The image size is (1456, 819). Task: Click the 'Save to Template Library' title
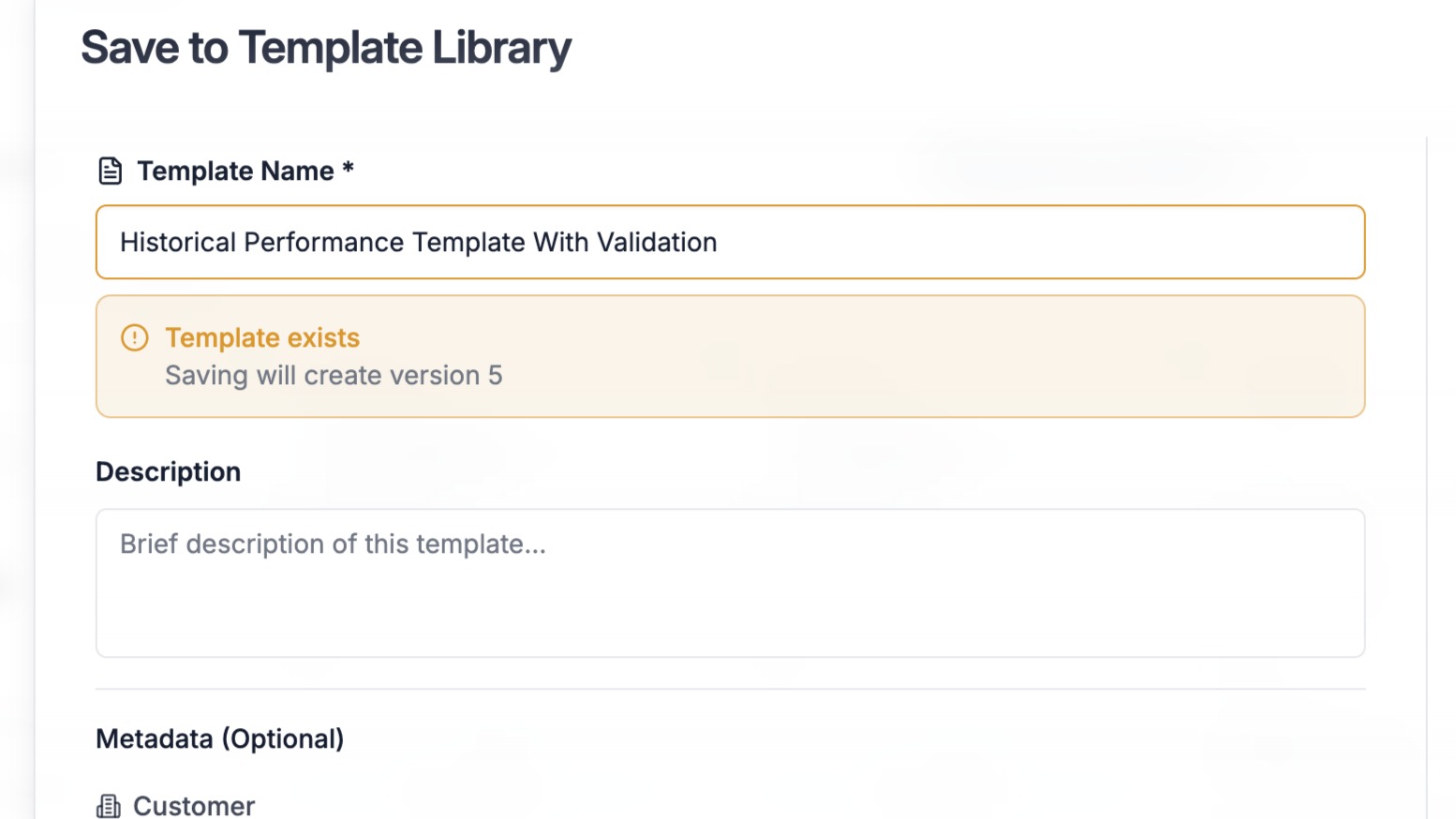pyautogui.click(x=325, y=48)
